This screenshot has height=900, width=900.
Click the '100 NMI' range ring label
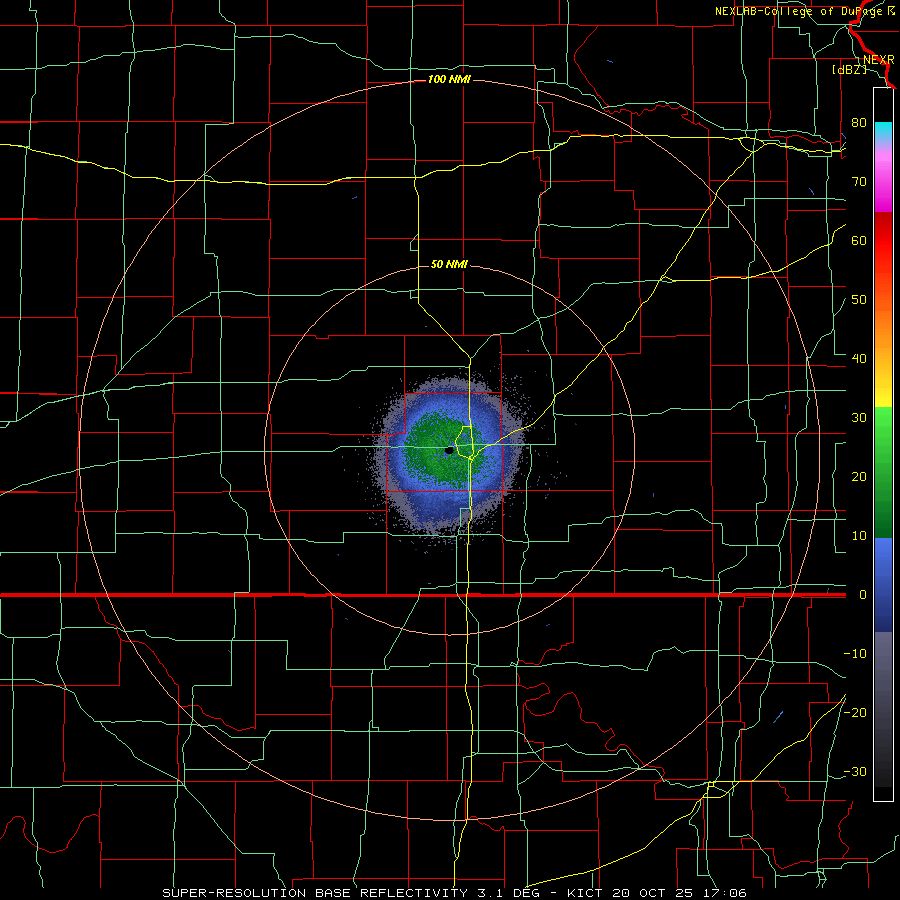pyautogui.click(x=449, y=79)
